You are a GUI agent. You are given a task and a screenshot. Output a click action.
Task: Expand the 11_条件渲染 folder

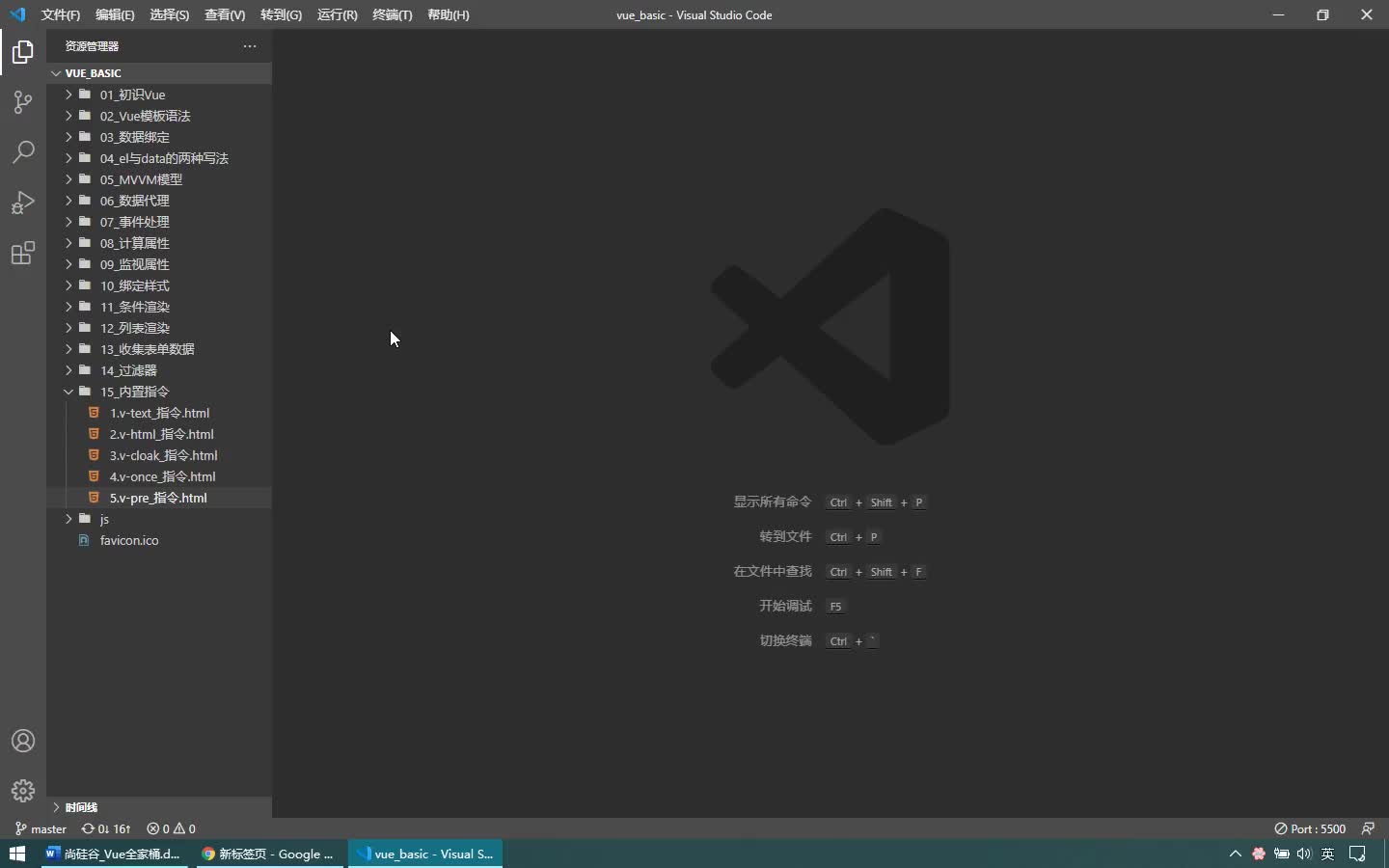point(159,307)
